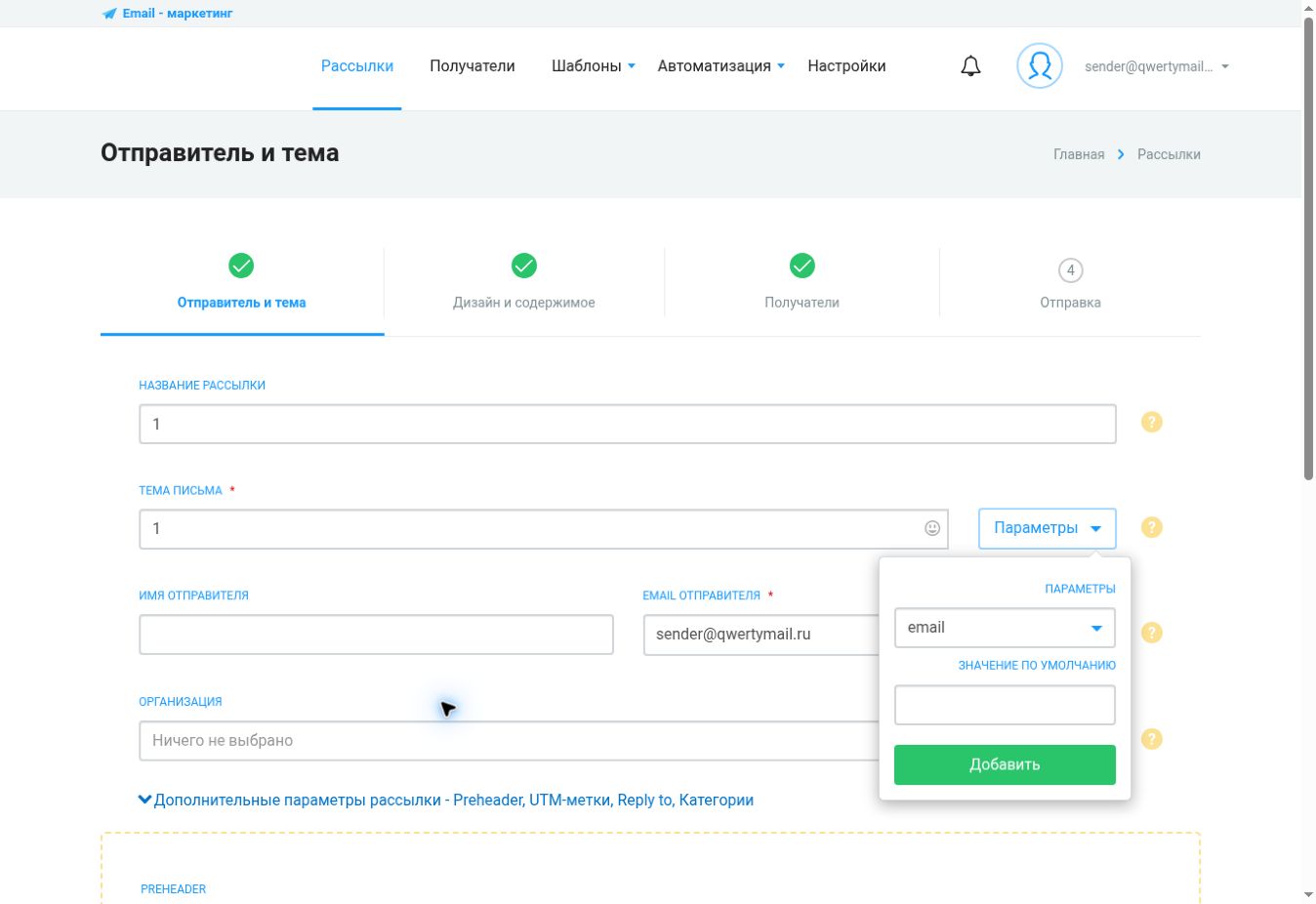Expand the Автоматизация menu
This screenshot has height=904, width=1316.
[720, 66]
